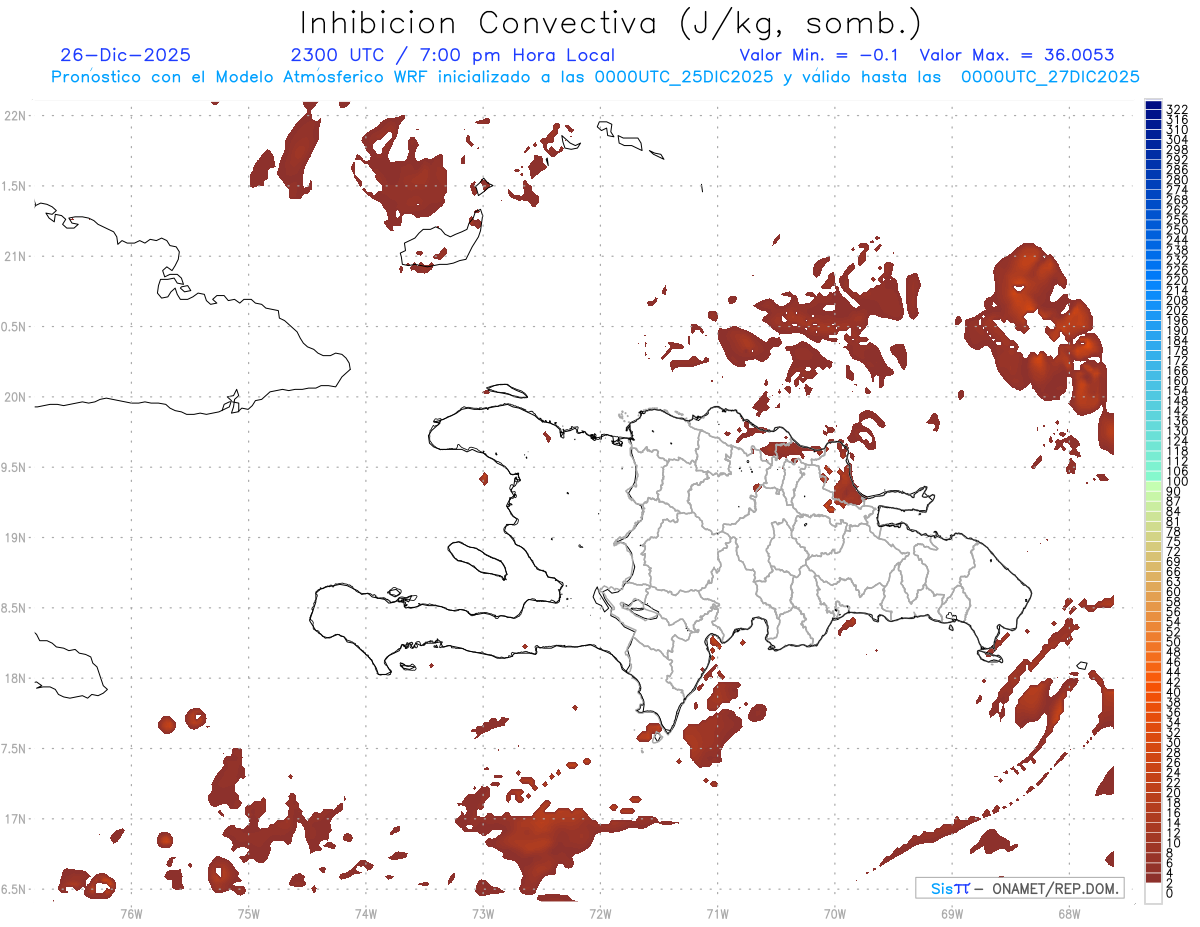Click the '60' value on the color scale
1200x927 pixels.
[1174, 591]
